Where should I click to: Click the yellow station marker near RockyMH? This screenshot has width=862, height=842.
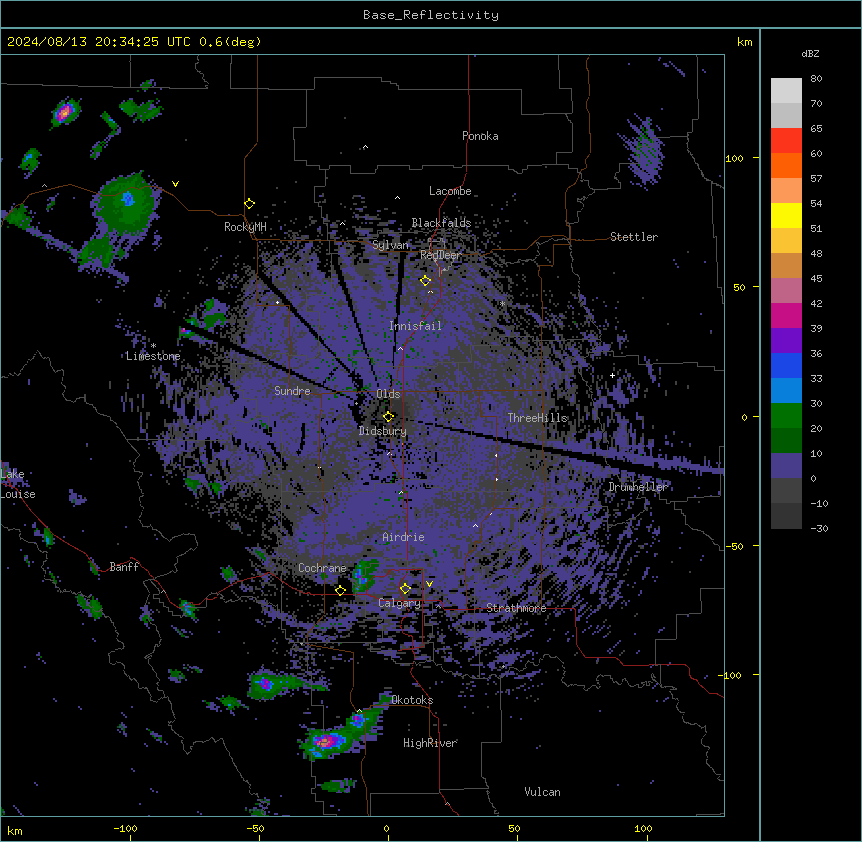(x=250, y=204)
